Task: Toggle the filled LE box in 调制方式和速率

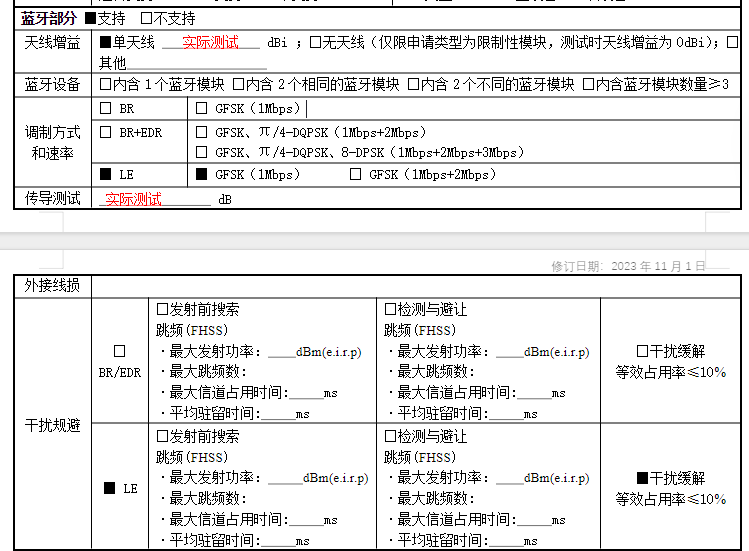Action: pyautogui.click(x=106, y=174)
